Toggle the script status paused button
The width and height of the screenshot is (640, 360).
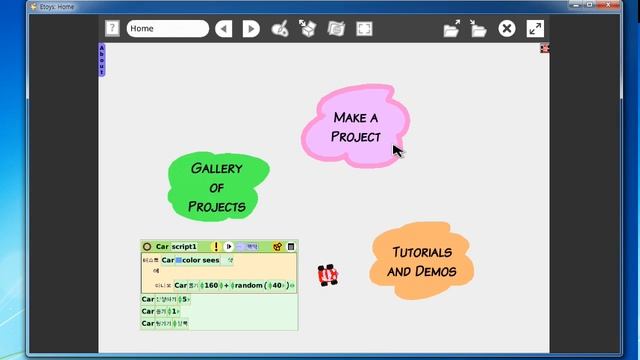pos(247,247)
